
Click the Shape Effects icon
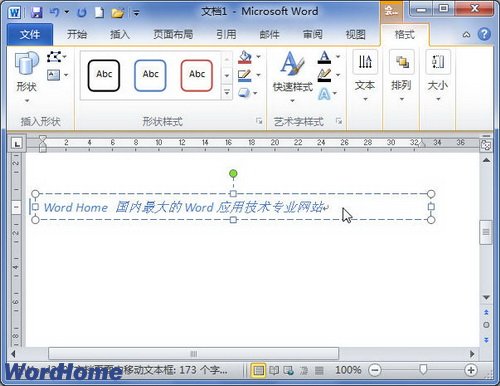tap(244, 93)
